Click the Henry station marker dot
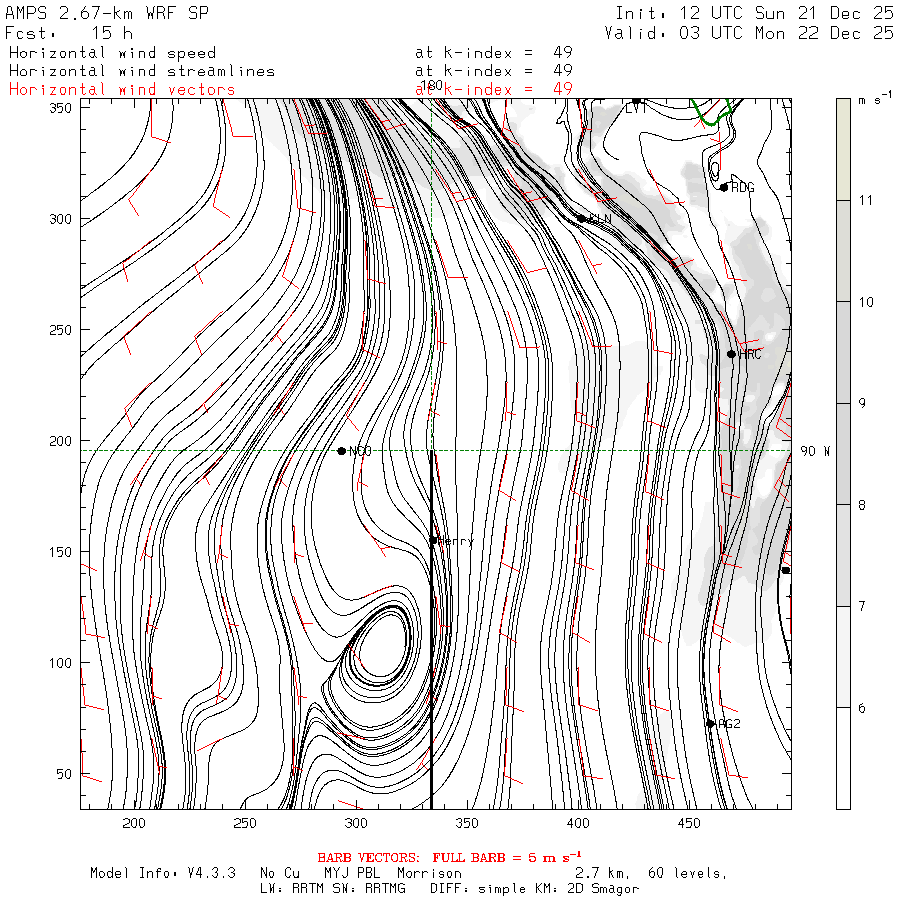This screenshot has width=900, height=900. (434, 541)
